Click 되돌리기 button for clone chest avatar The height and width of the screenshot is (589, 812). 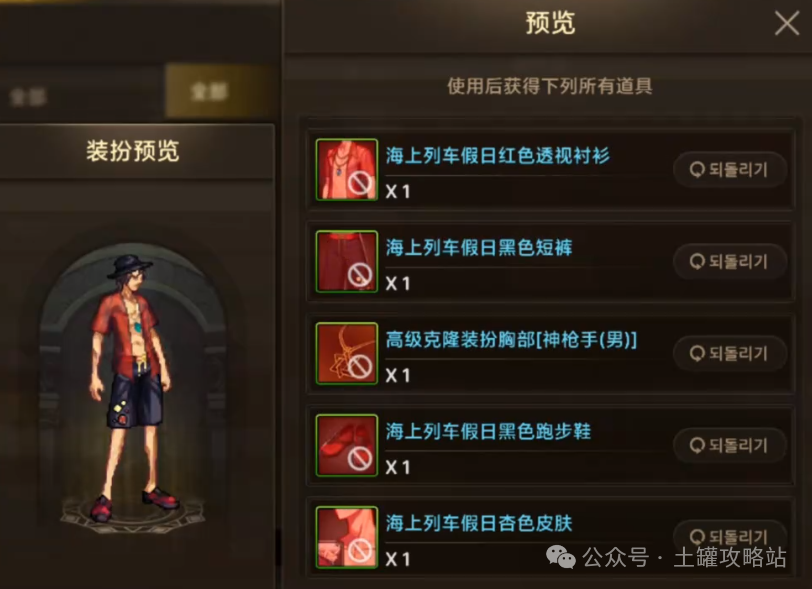click(730, 353)
